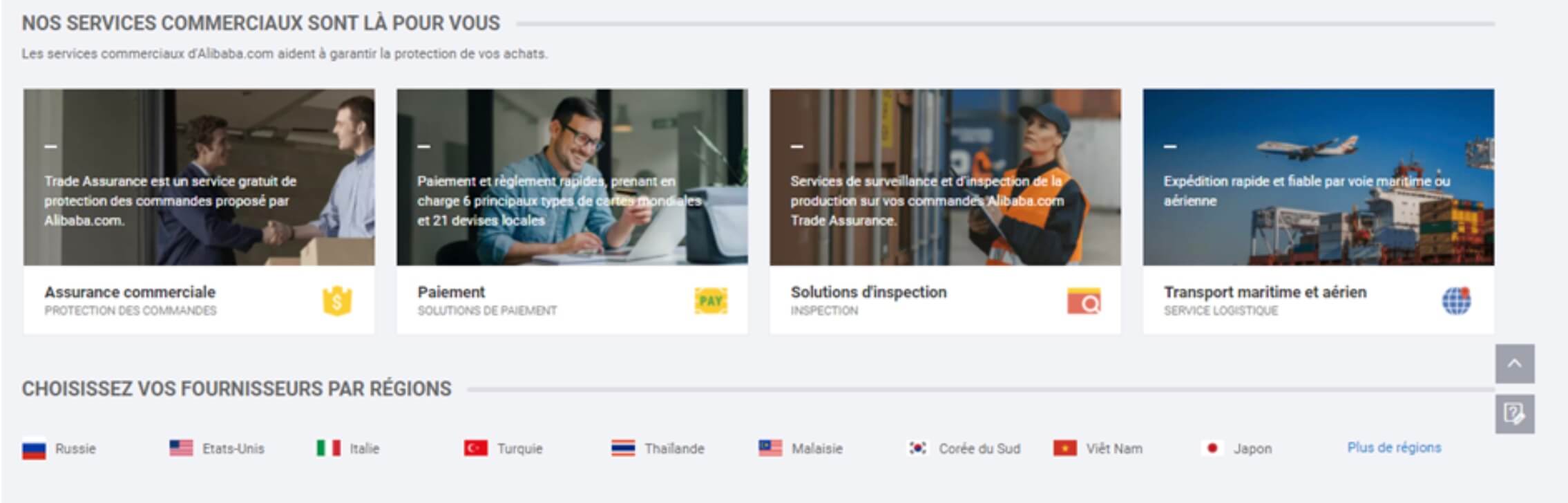Open the Plus de régions link
1568x503 pixels.
pos(1394,448)
